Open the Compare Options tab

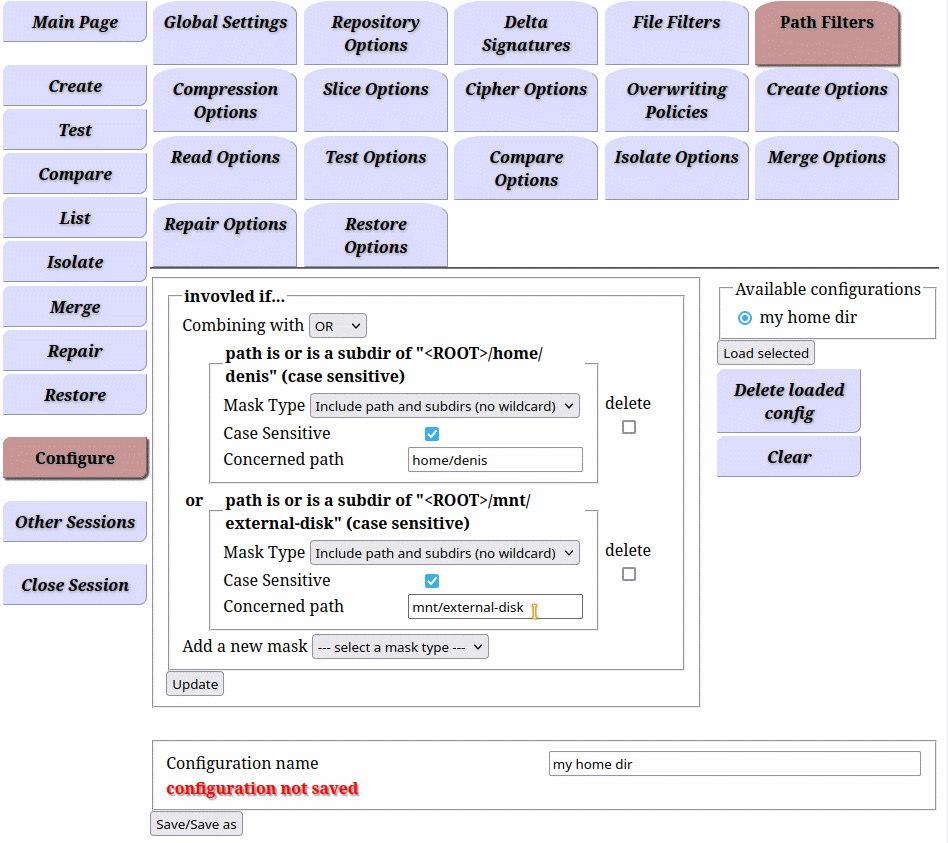pyautogui.click(x=526, y=168)
